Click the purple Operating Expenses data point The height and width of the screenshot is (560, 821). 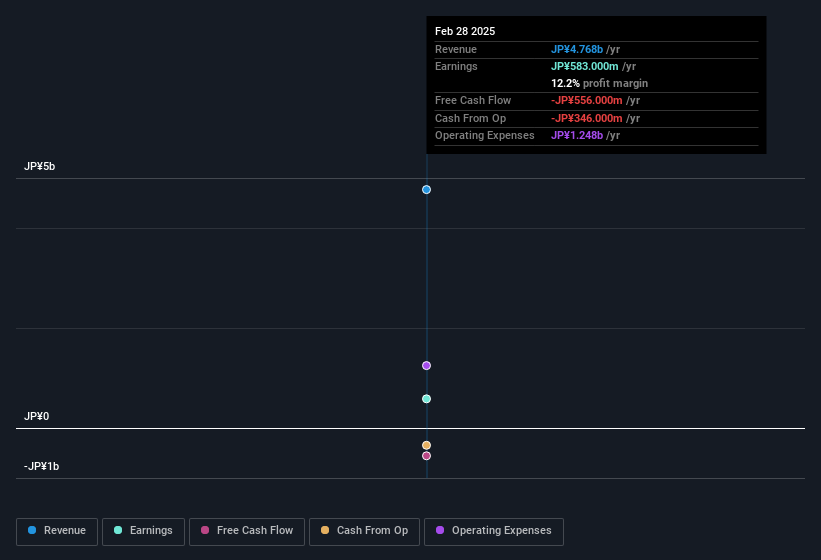426,365
